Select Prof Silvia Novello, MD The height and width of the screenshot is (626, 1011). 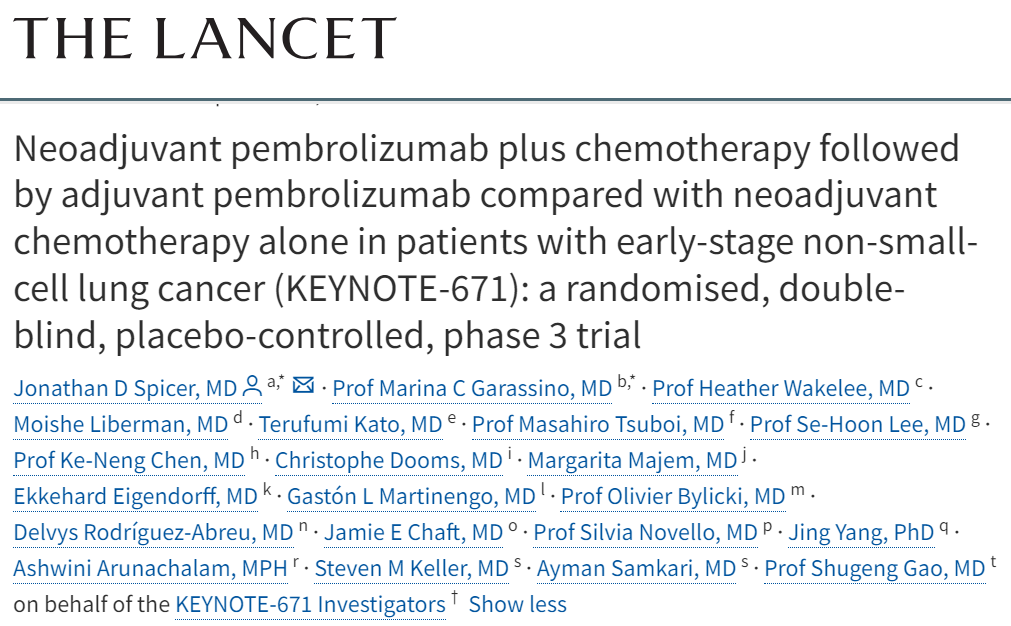pyautogui.click(x=645, y=533)
